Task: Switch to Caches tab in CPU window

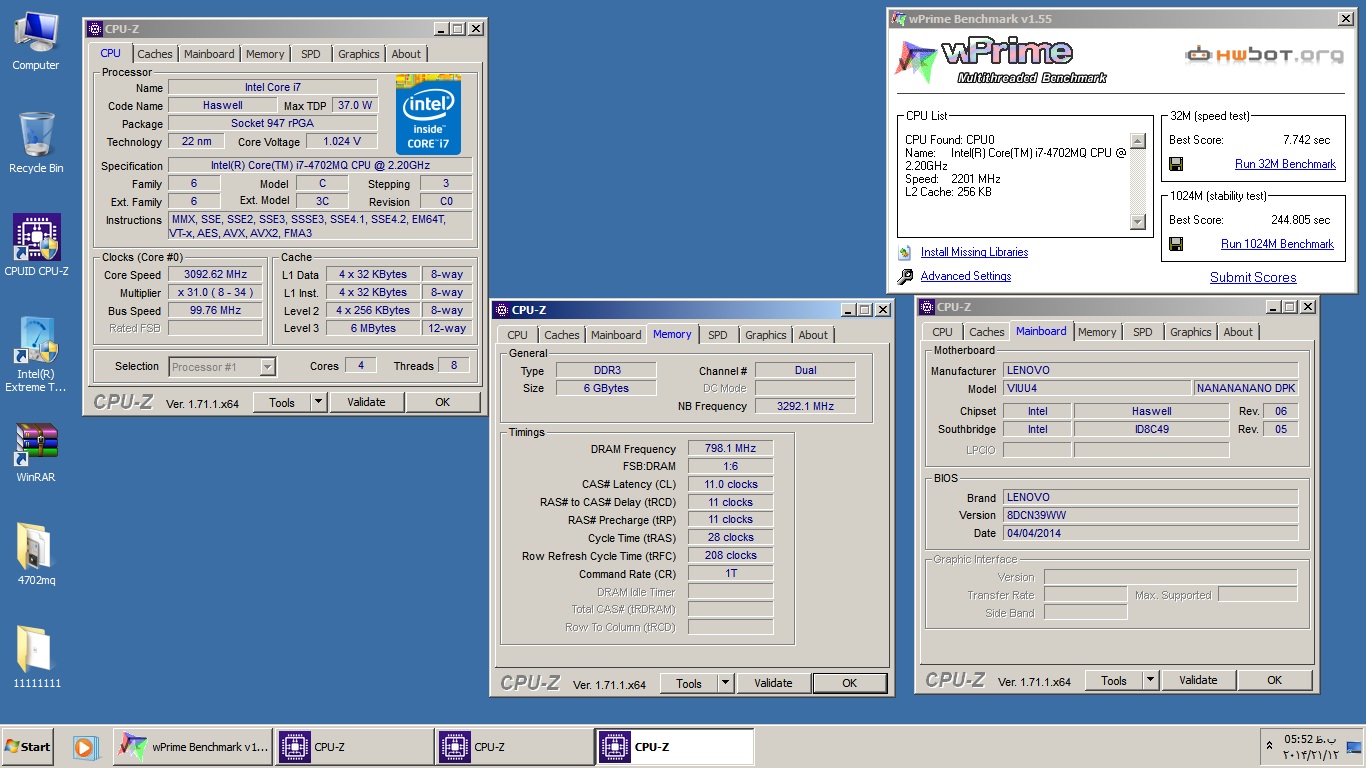Action: point(155,54)
